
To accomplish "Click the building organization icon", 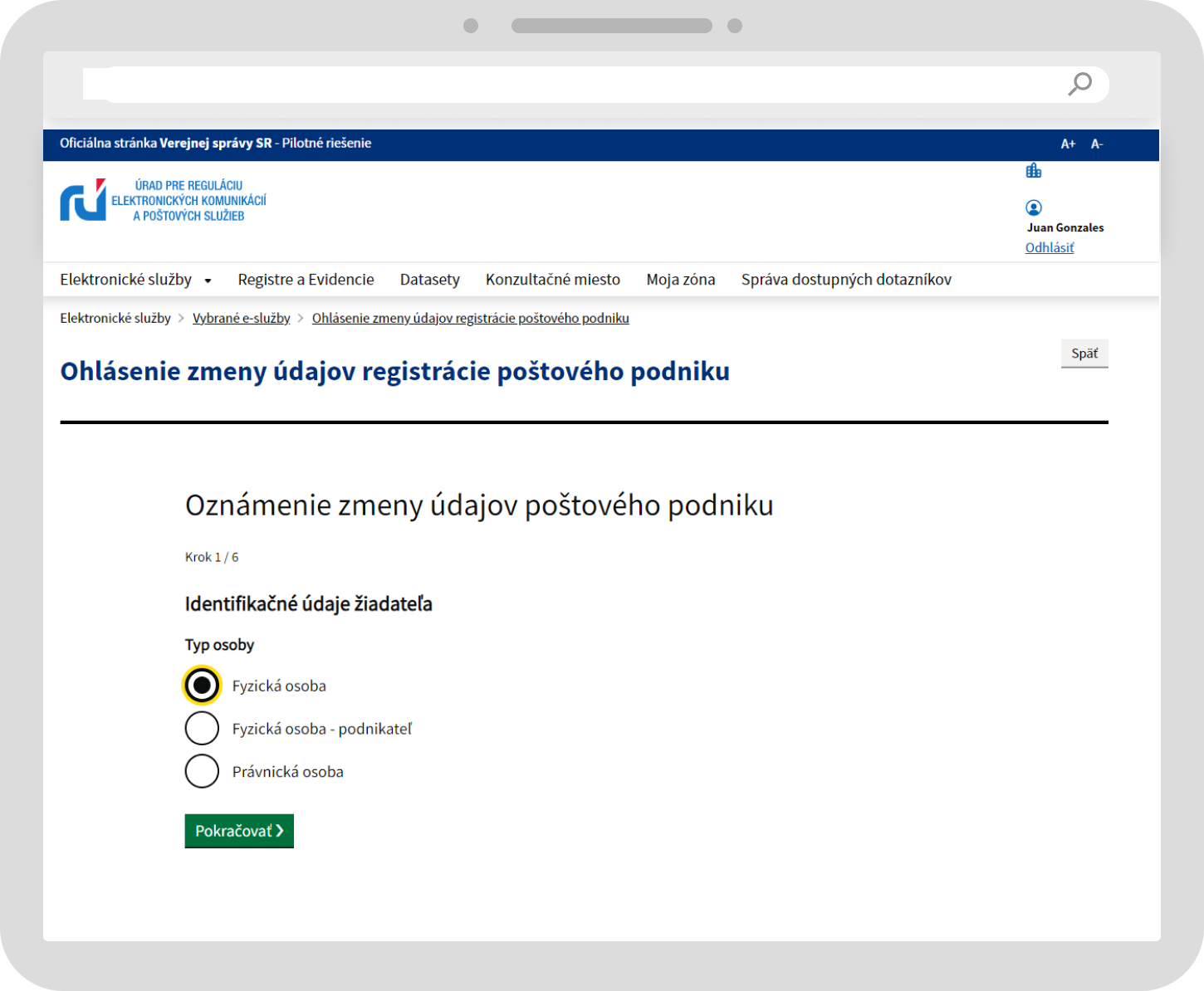I will [1033, 171].
